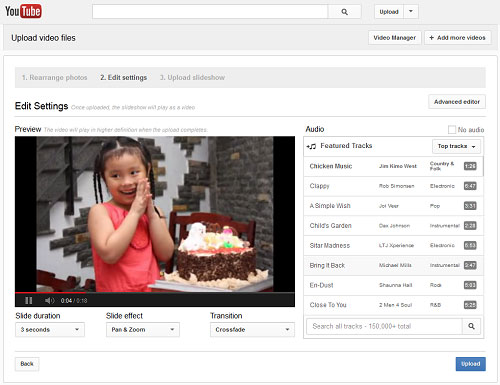Select the A Simple Wish track

[393, 206]
